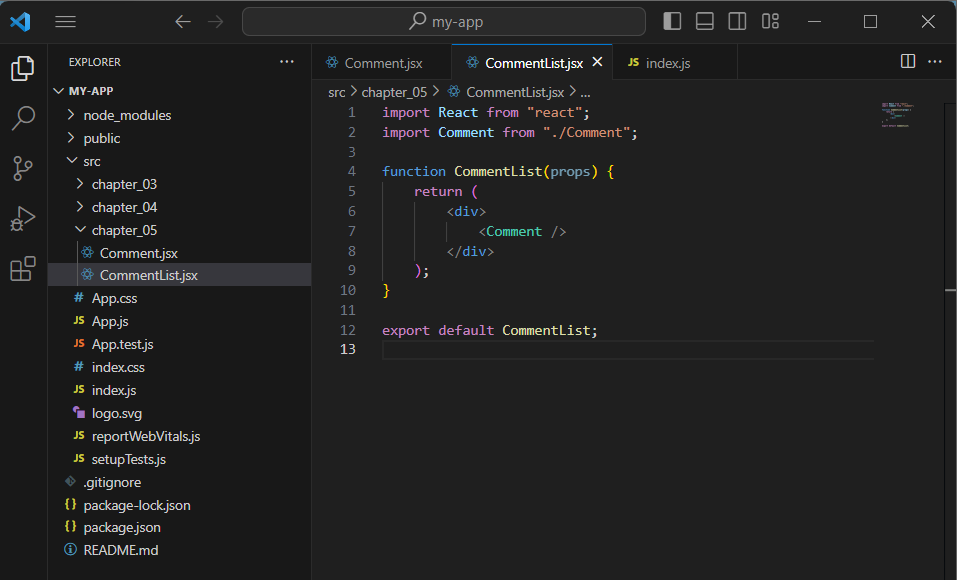Click the EXPLORER panel title
Screen dimensions: 957x580
point(95,62)
